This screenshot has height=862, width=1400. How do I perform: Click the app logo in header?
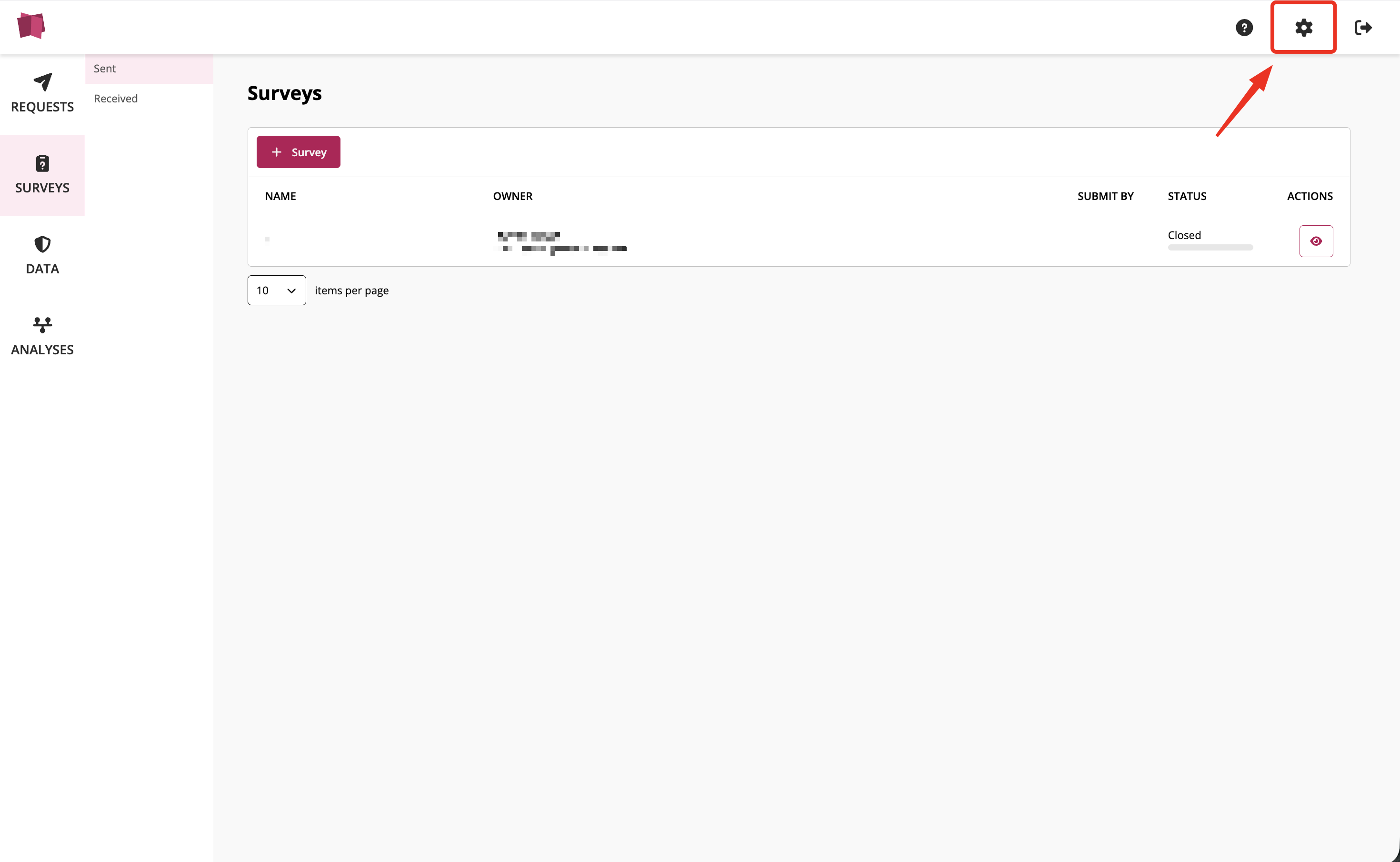coord(31,26)
